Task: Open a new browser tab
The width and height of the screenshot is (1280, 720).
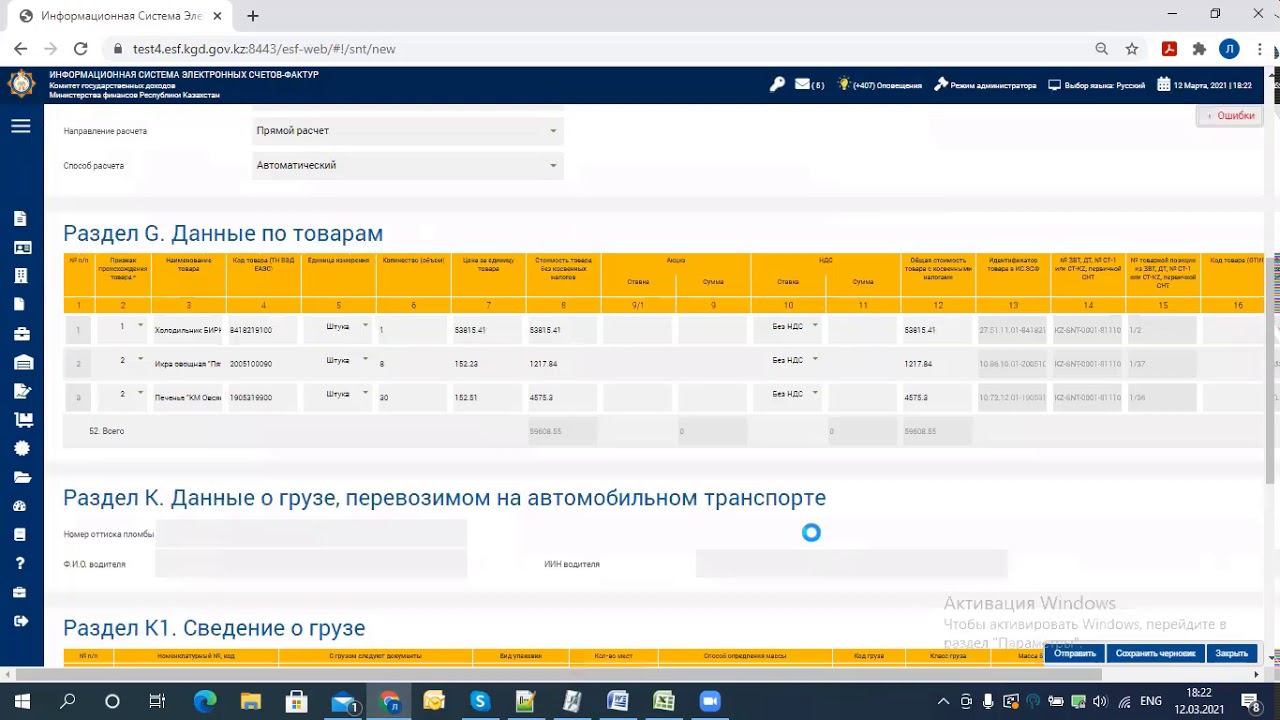Action: click(253, 16)
